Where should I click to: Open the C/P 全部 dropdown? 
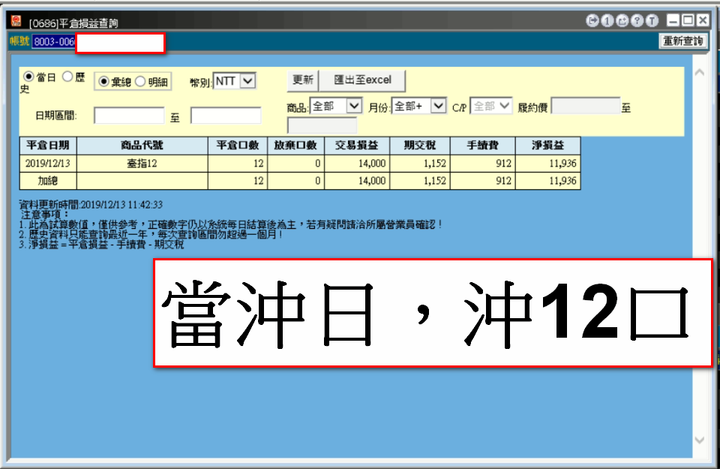pyautogui.click(x=491, y=106)
